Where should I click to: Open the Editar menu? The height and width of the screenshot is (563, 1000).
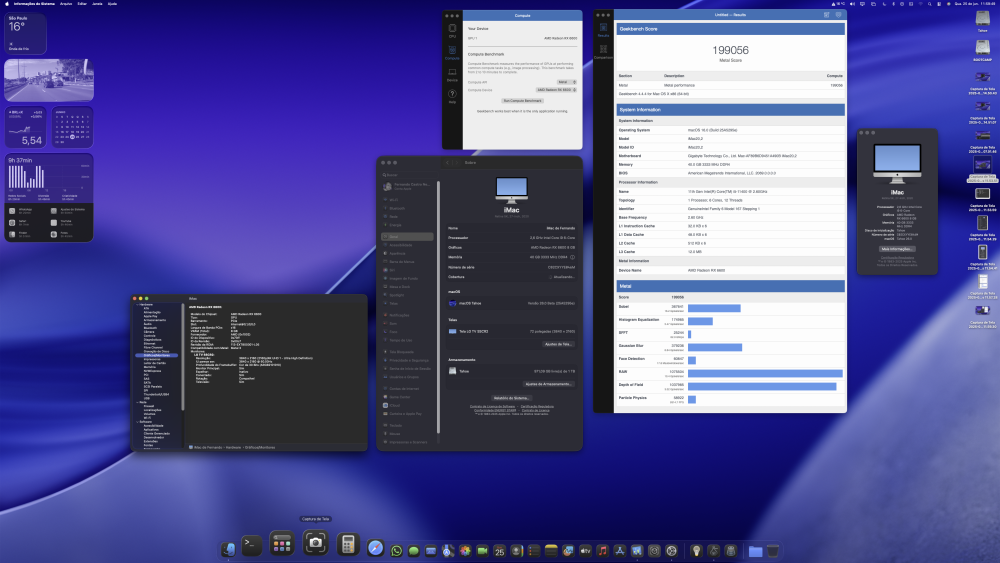tap(82, 4)
